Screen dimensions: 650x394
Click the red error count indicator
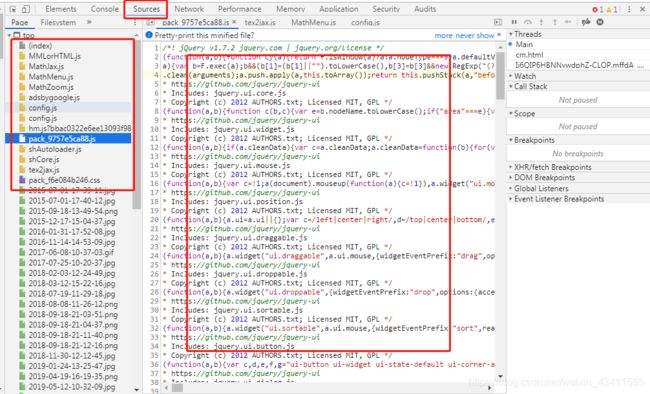597,9
